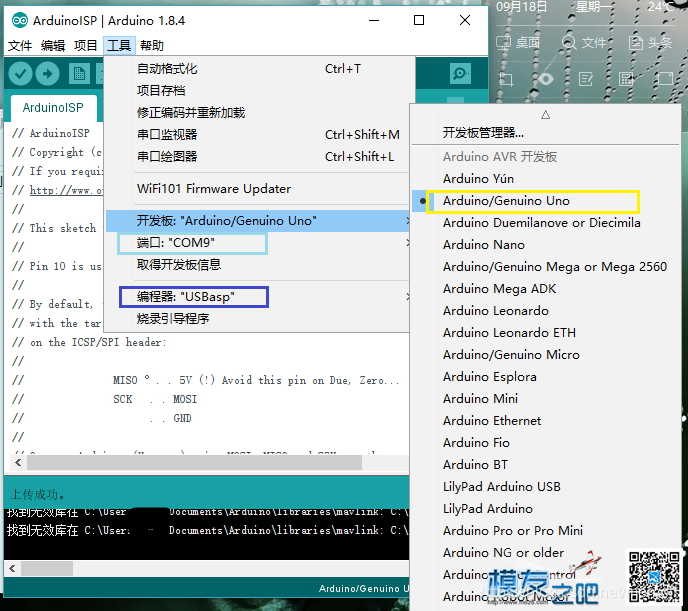
Task: Select Arduino Leonardo ETH board
Action: pyautogui.click(x=545, y=332)
